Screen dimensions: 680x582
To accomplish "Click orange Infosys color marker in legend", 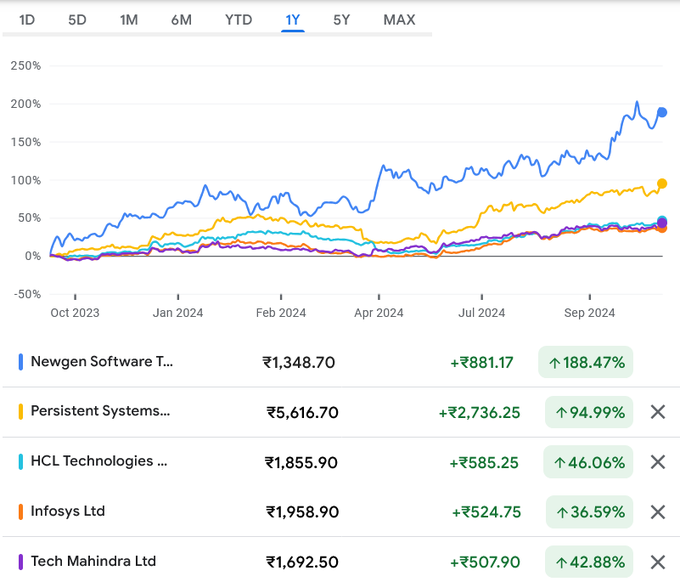I will (20, 512).
